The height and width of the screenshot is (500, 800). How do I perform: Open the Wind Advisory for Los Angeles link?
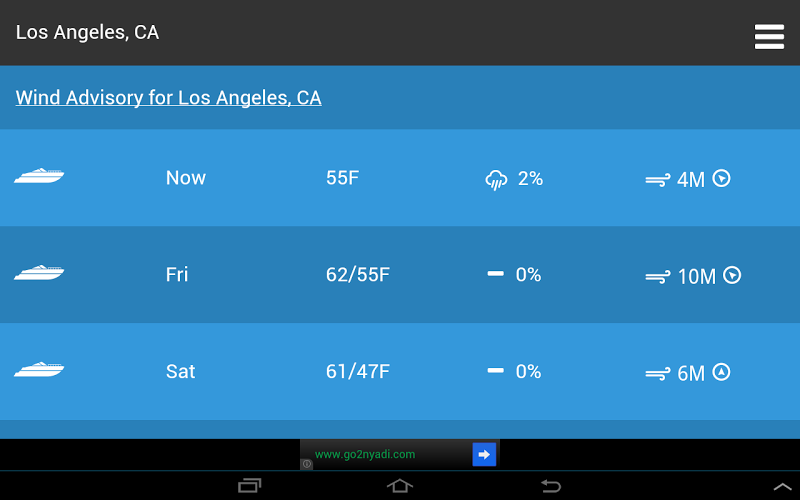pos(168,98)
